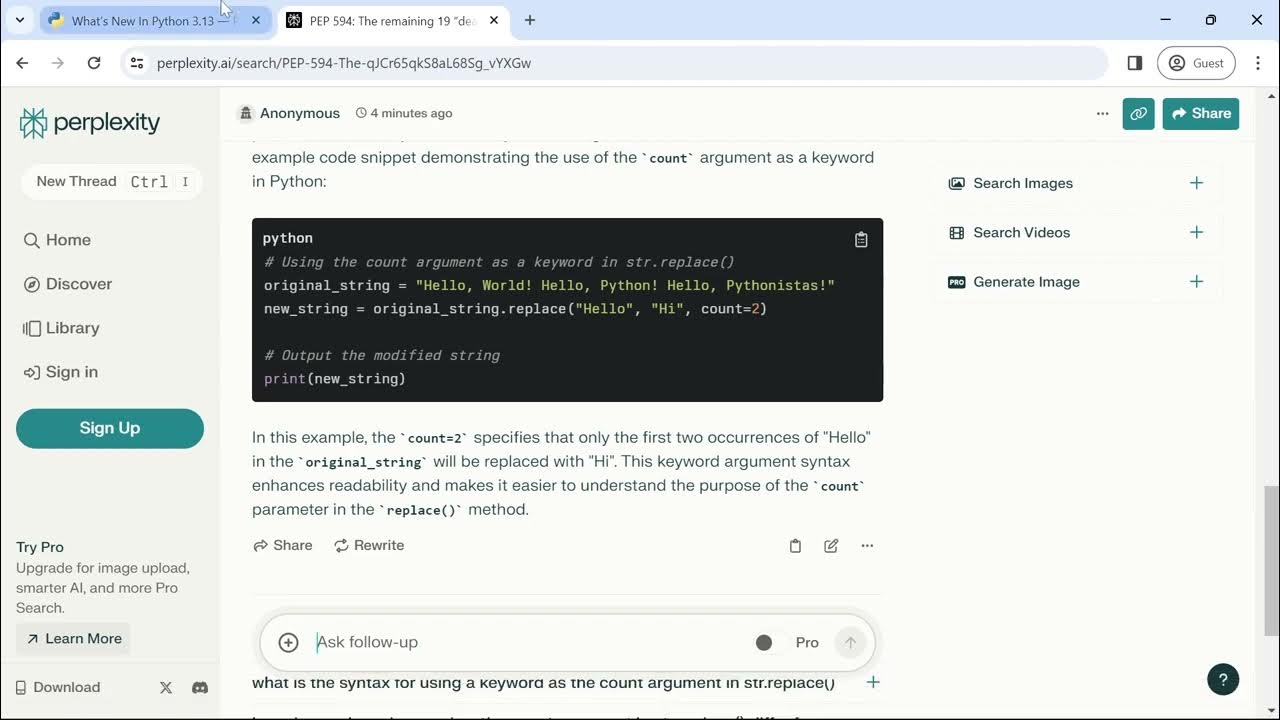
Task: Expand Search Videos with plus
Action: tap(1196, 232)
